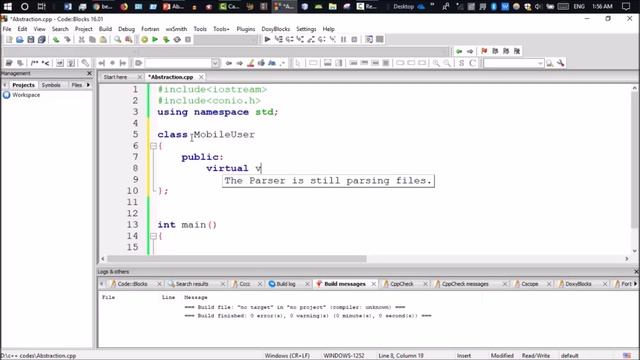Screen dimensions: 640x360
Task: Click the wrench options icon
Action: click(x=561, y=63)
